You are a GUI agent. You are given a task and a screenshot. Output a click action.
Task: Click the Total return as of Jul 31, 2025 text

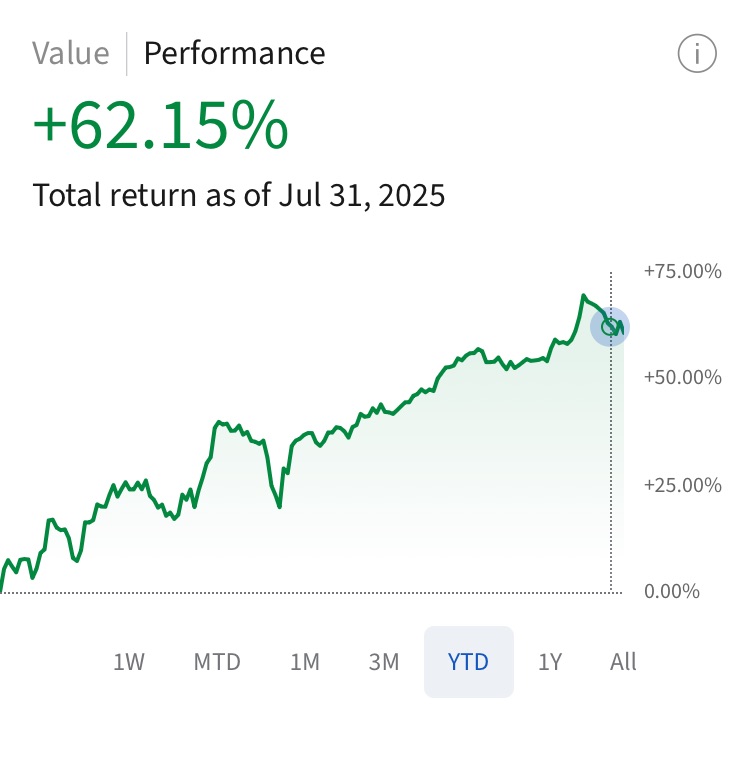tap(238, 195)
